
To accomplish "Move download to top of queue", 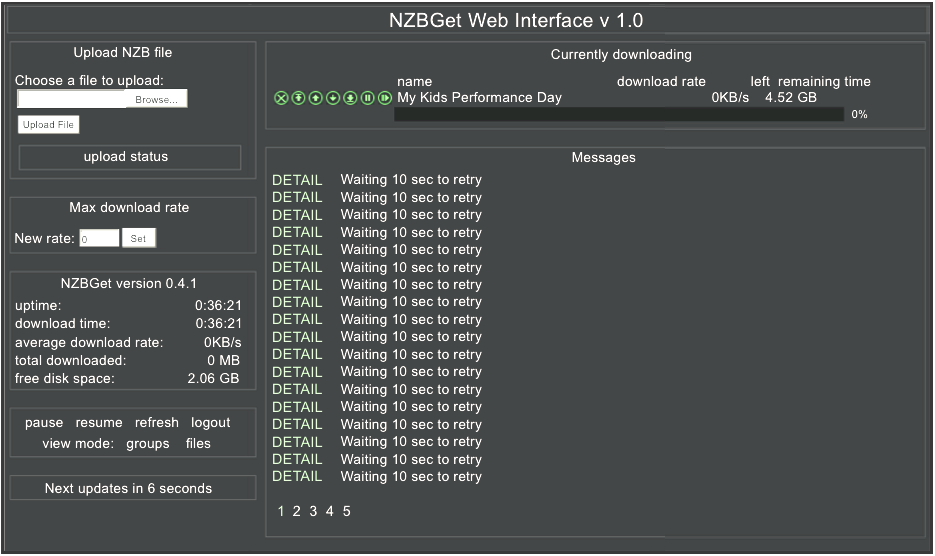I will [298, 98].
